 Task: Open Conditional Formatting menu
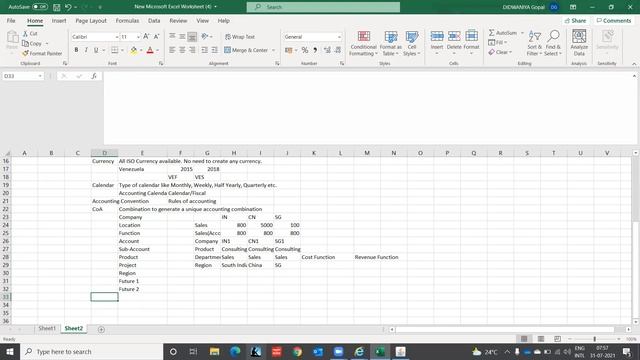363,43
